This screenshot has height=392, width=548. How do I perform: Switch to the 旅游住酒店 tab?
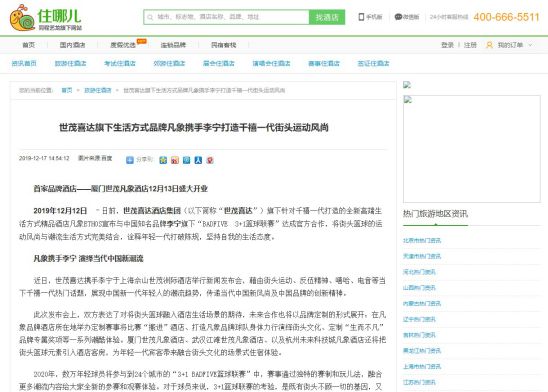point(71,63)
